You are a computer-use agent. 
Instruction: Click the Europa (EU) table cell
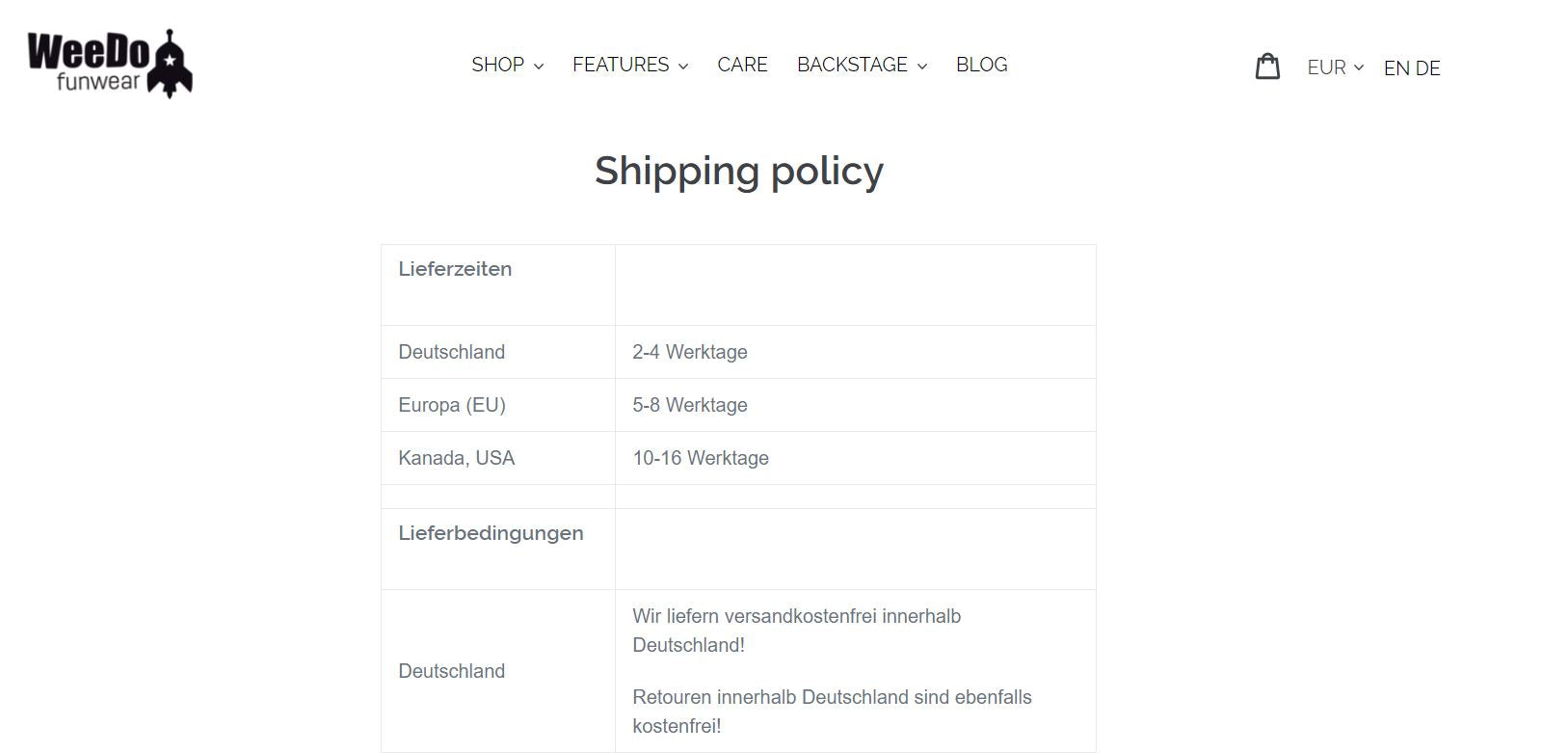point(452,405)
